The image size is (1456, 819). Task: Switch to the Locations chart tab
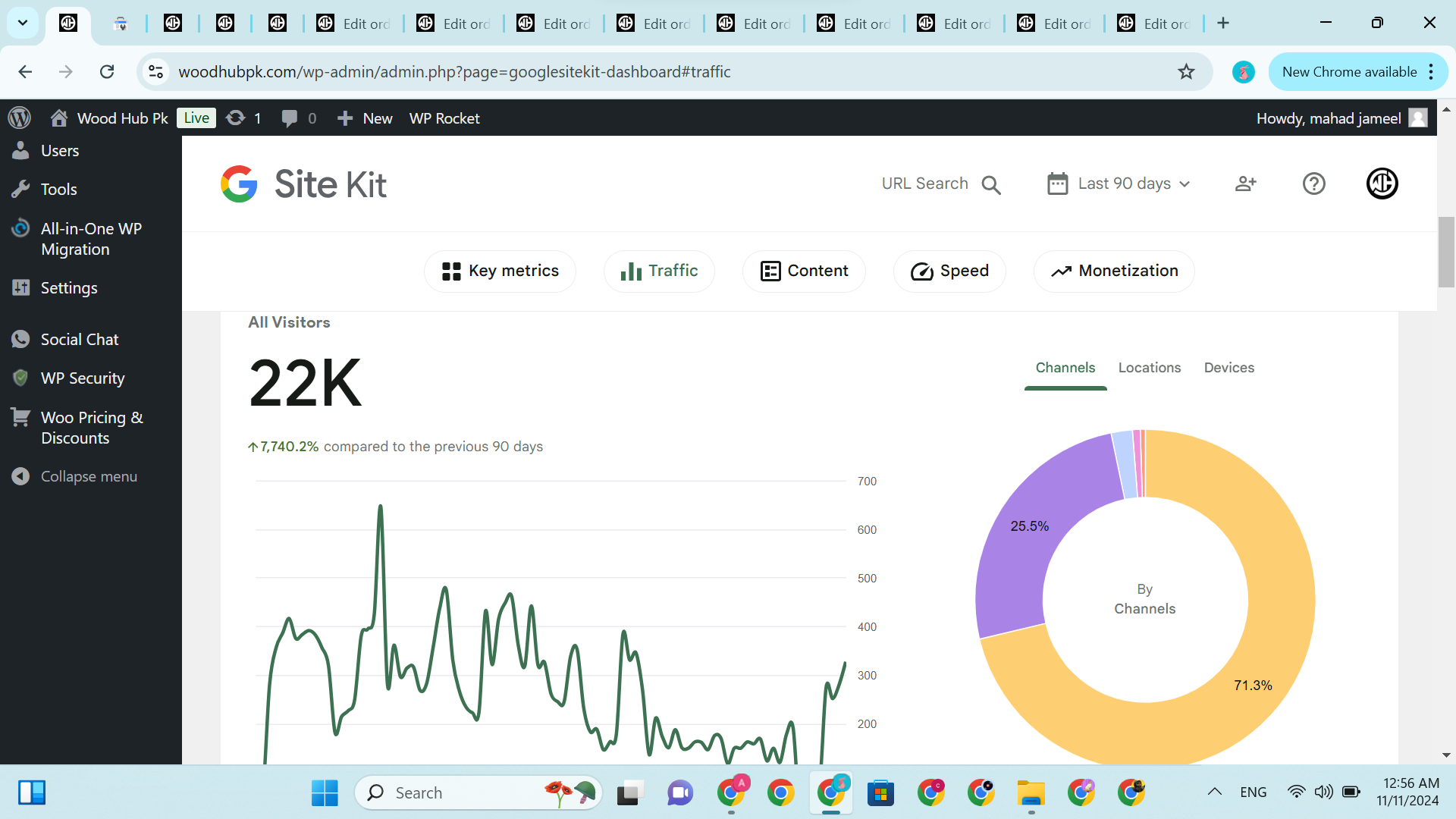pyautogui.click(x=1149, y=368)
